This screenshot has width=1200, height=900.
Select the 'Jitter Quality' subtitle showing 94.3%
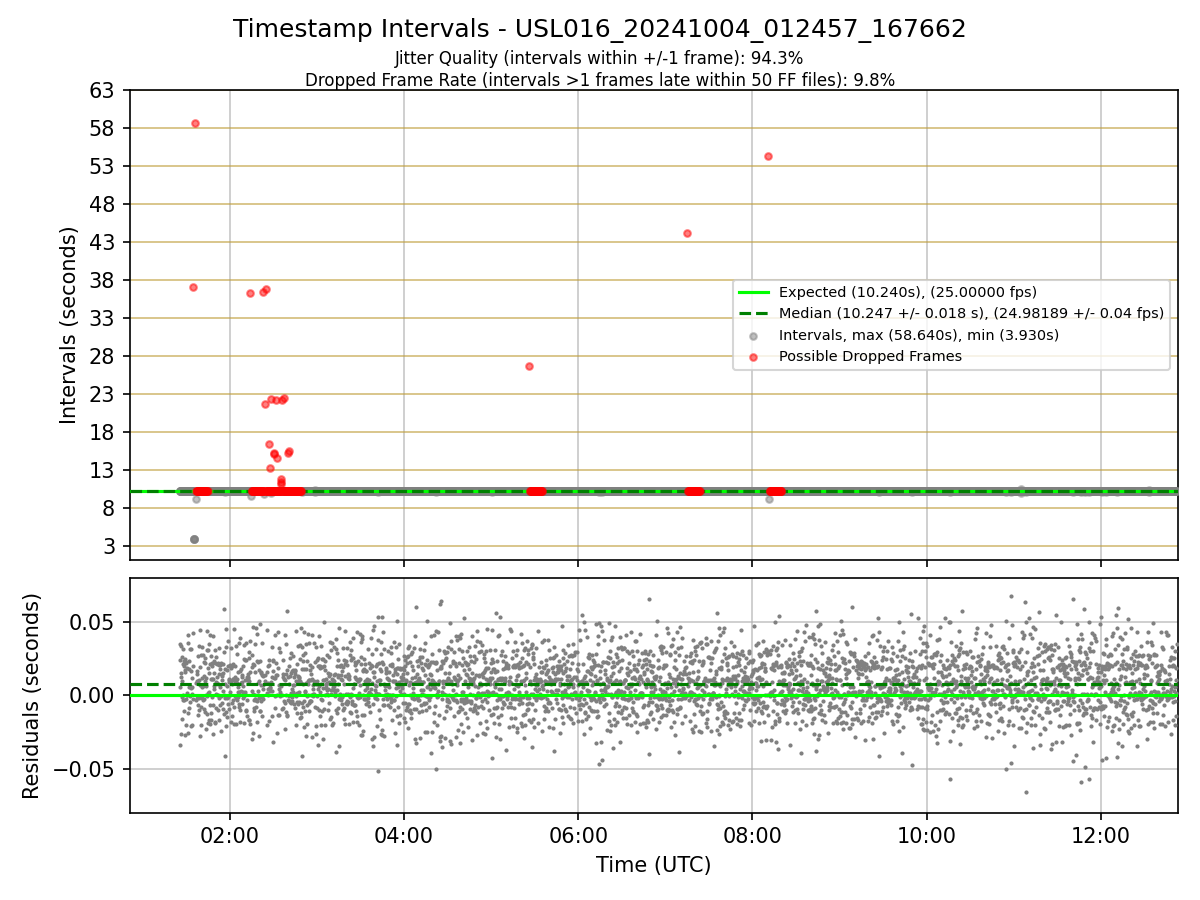(599, 58)
